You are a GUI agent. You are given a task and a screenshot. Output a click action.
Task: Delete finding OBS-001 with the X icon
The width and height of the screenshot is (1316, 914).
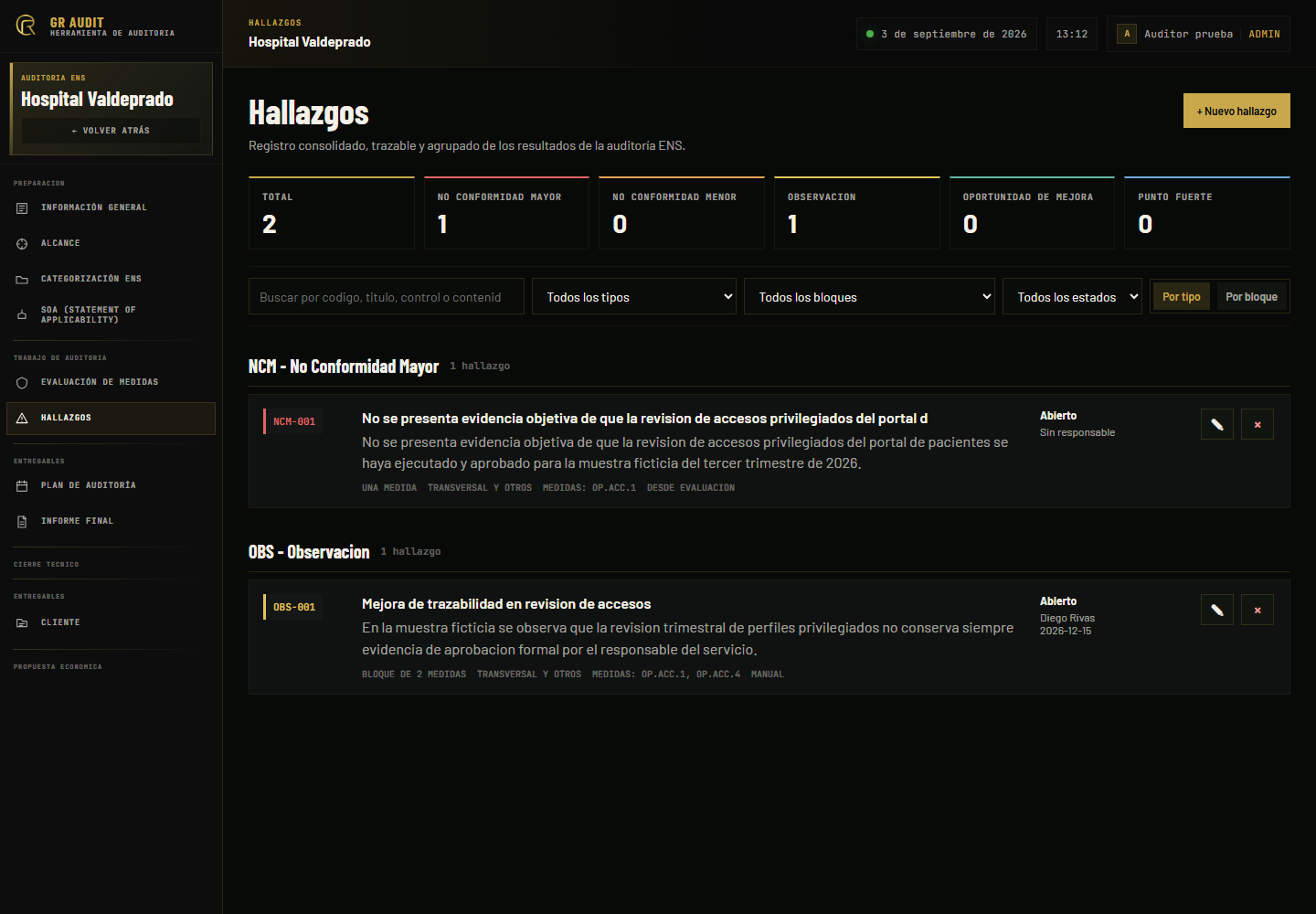point(1258,610)
